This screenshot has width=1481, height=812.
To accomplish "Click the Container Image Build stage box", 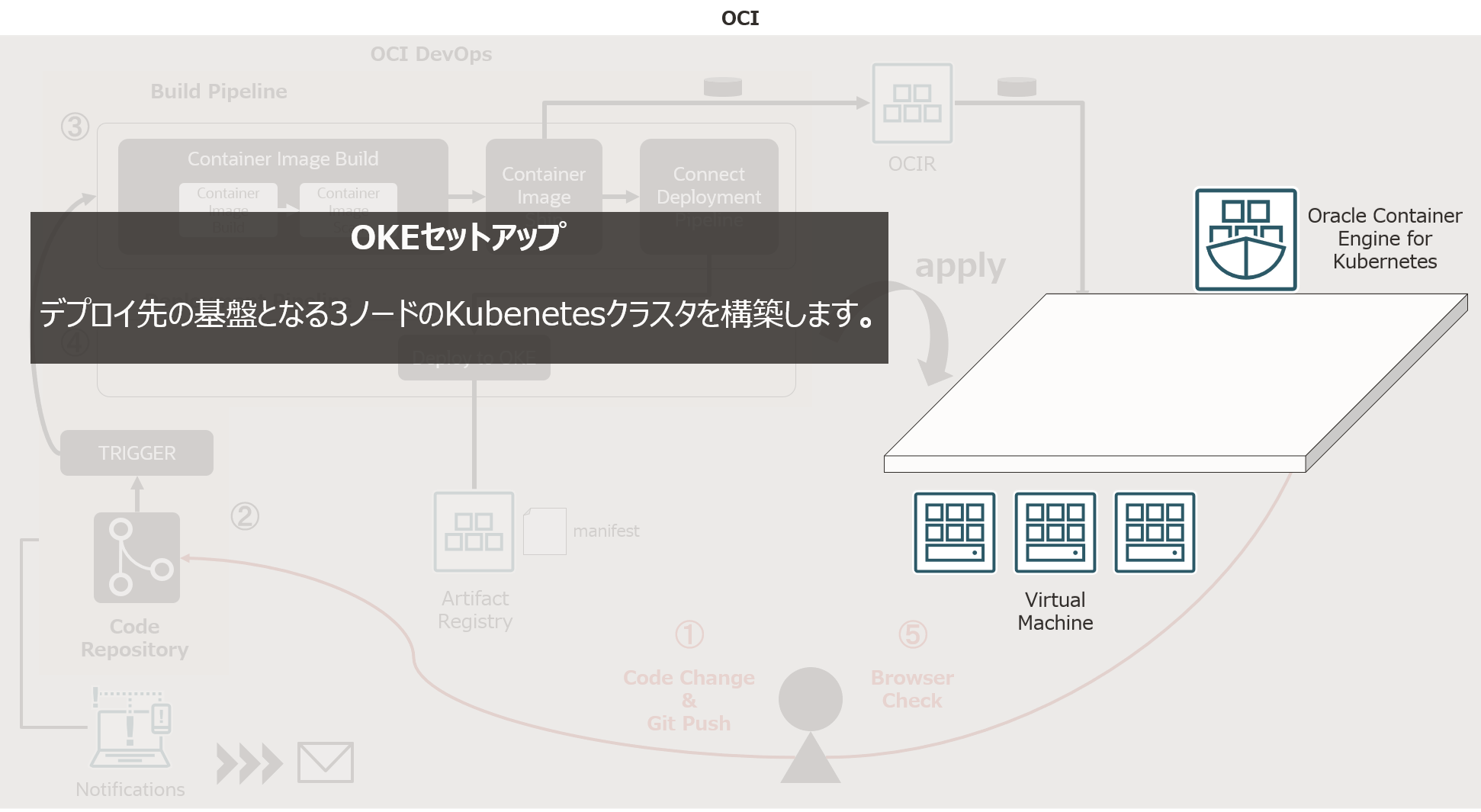I will (x=283, y=160).
